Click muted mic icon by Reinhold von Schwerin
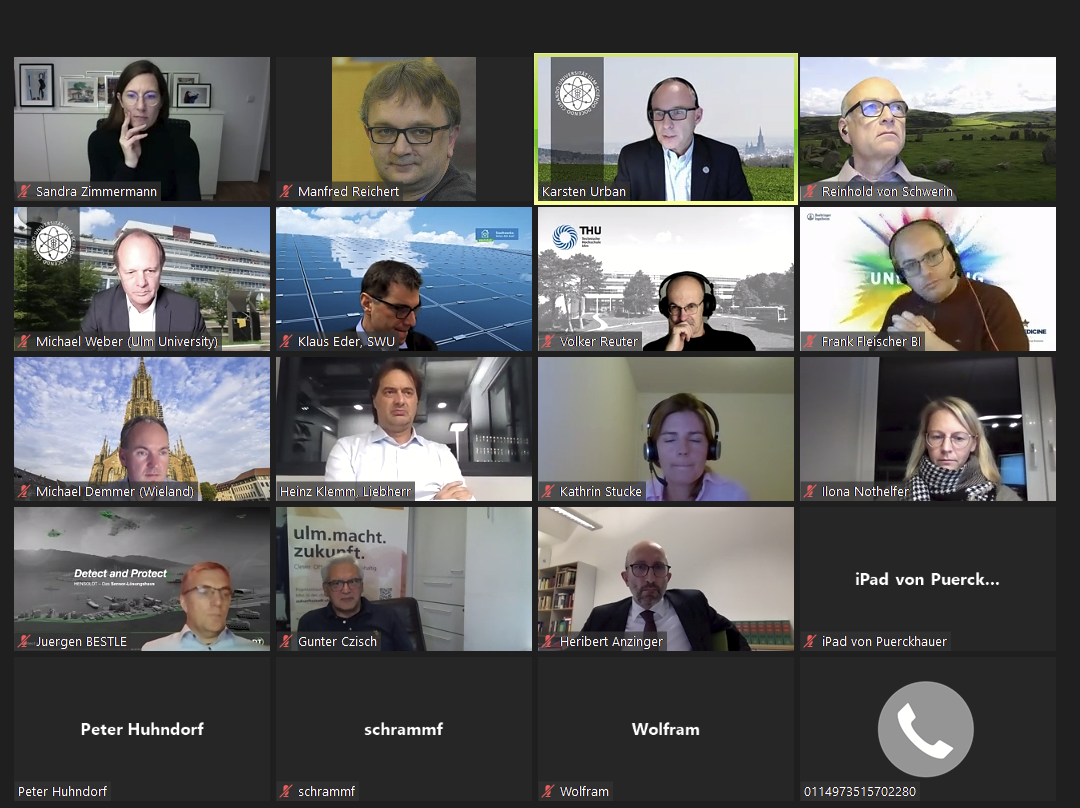Screen dimensions: 1080x808 (x=811, y=191)
